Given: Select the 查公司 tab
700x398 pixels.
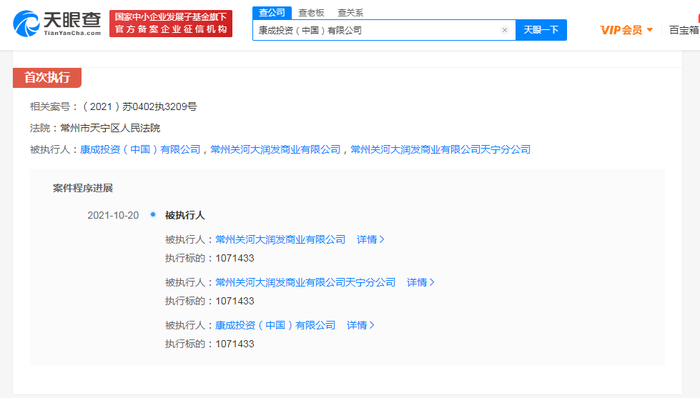Looking at the screenshot, I should coord(272,12).
